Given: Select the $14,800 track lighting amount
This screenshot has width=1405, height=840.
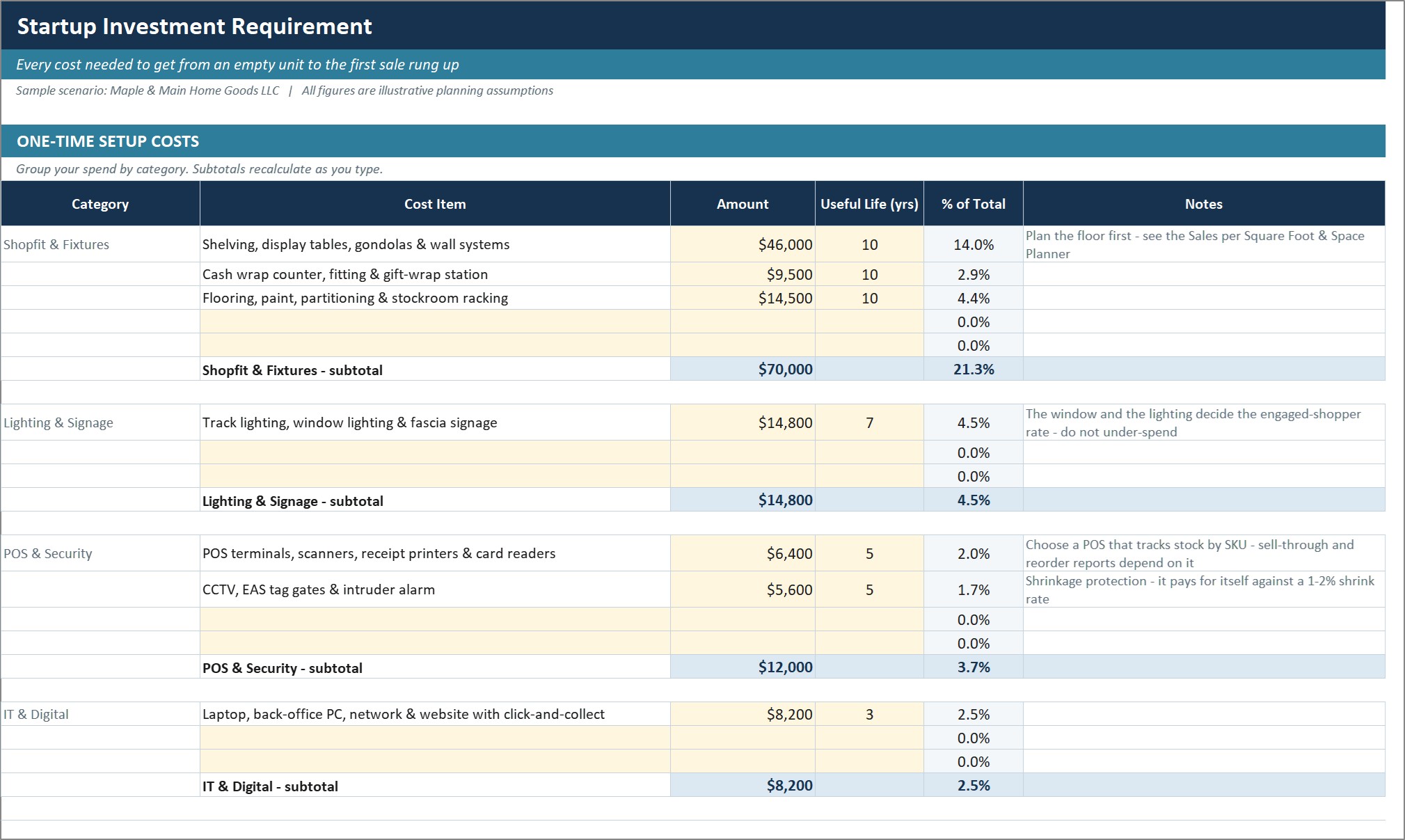Looking at the screenshot, I should click(x=743, y=422).
